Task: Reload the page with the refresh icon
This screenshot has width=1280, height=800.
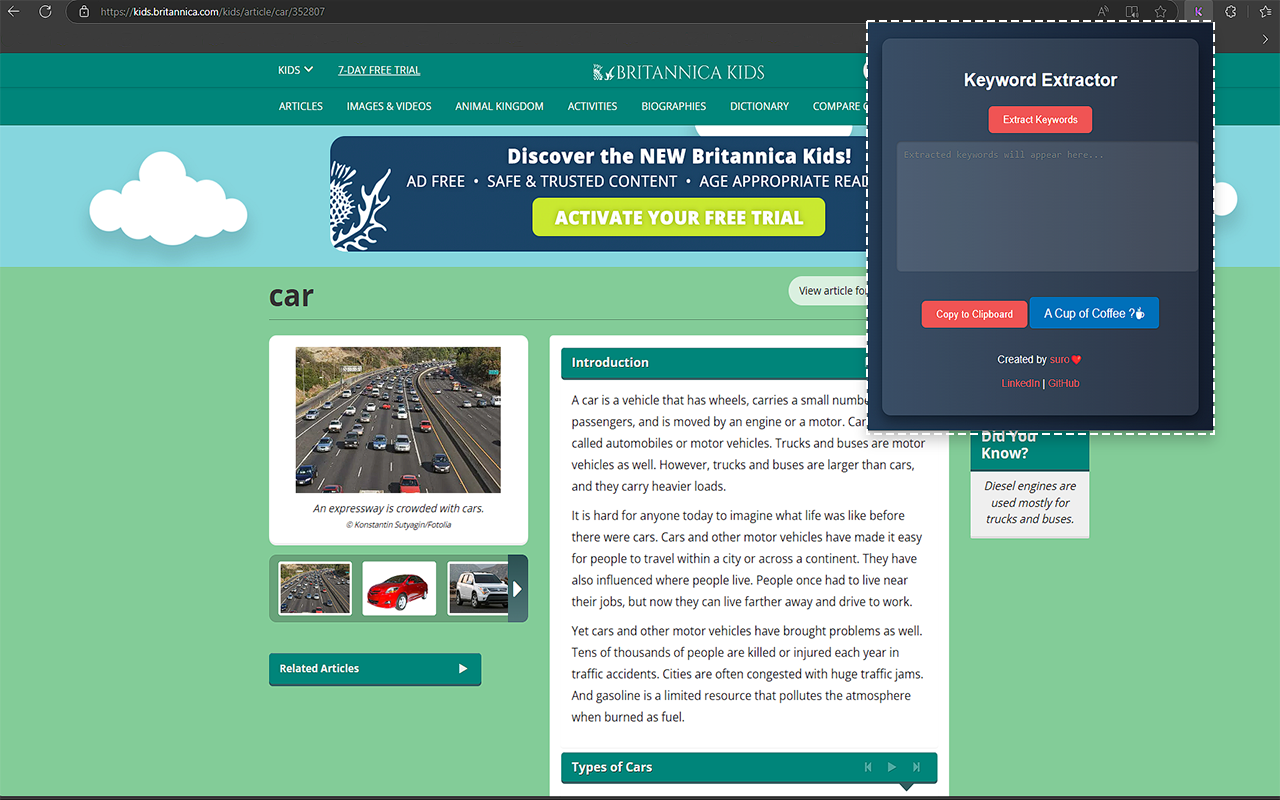Action: (x=45, y=12)
